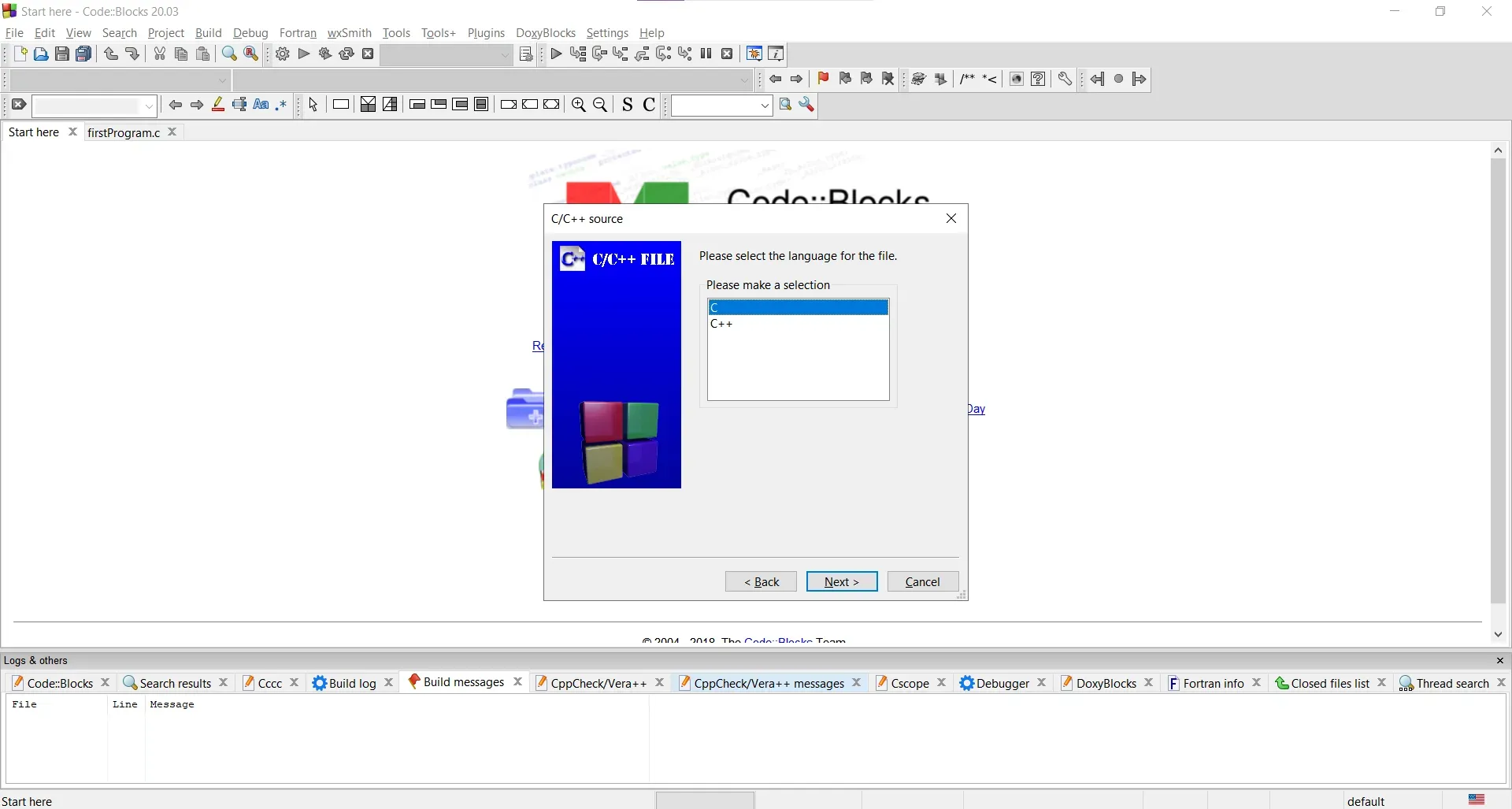Click the New file toolbar icon
The image size is (1512, 809).
coord(20,54)
